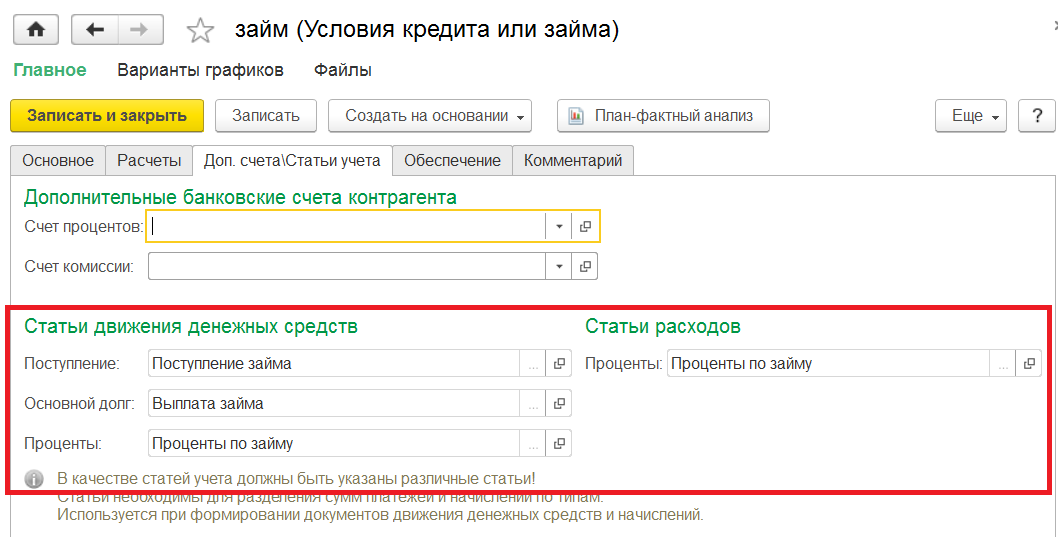Screen dimensions: 1058x537
Task: Open Статьи расходов Проценты item icon
Action: [1029, 364]
